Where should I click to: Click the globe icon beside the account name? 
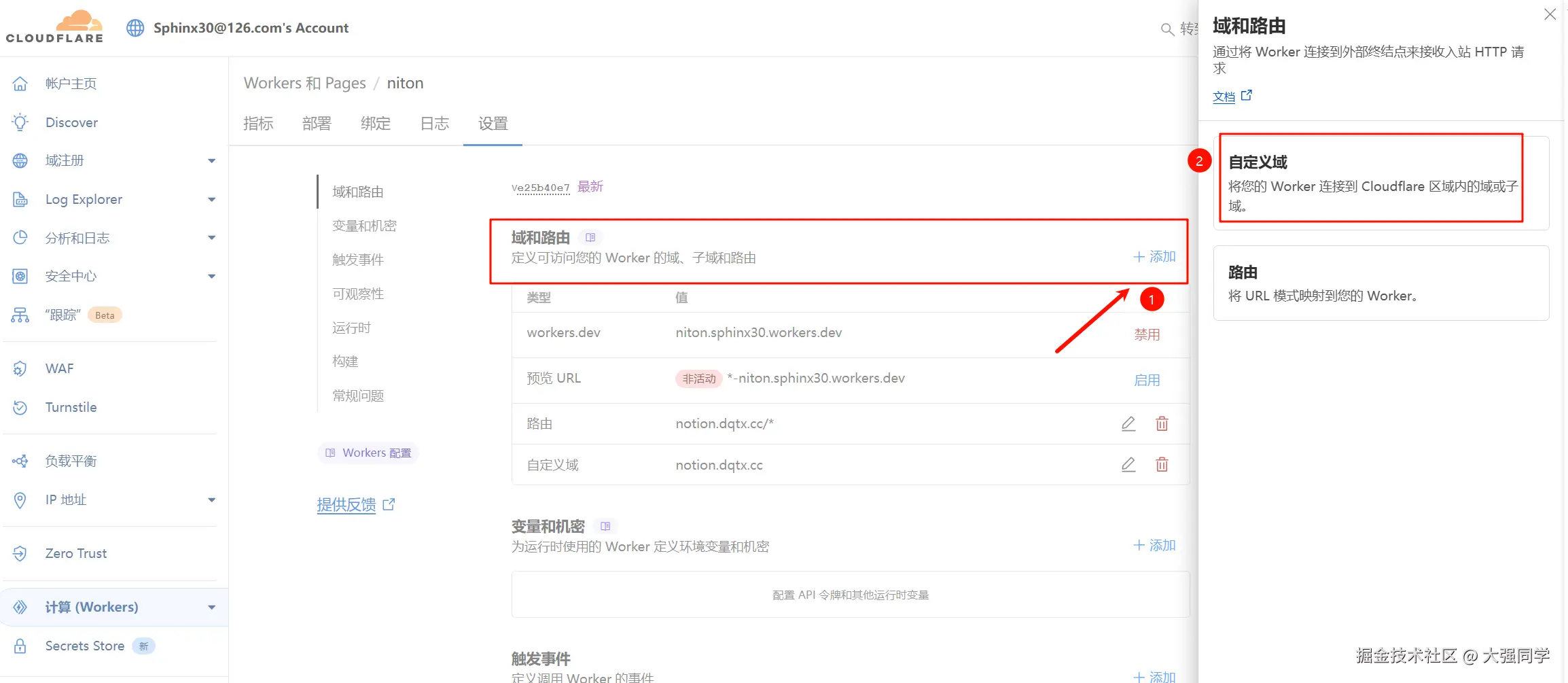click(135, 28)
